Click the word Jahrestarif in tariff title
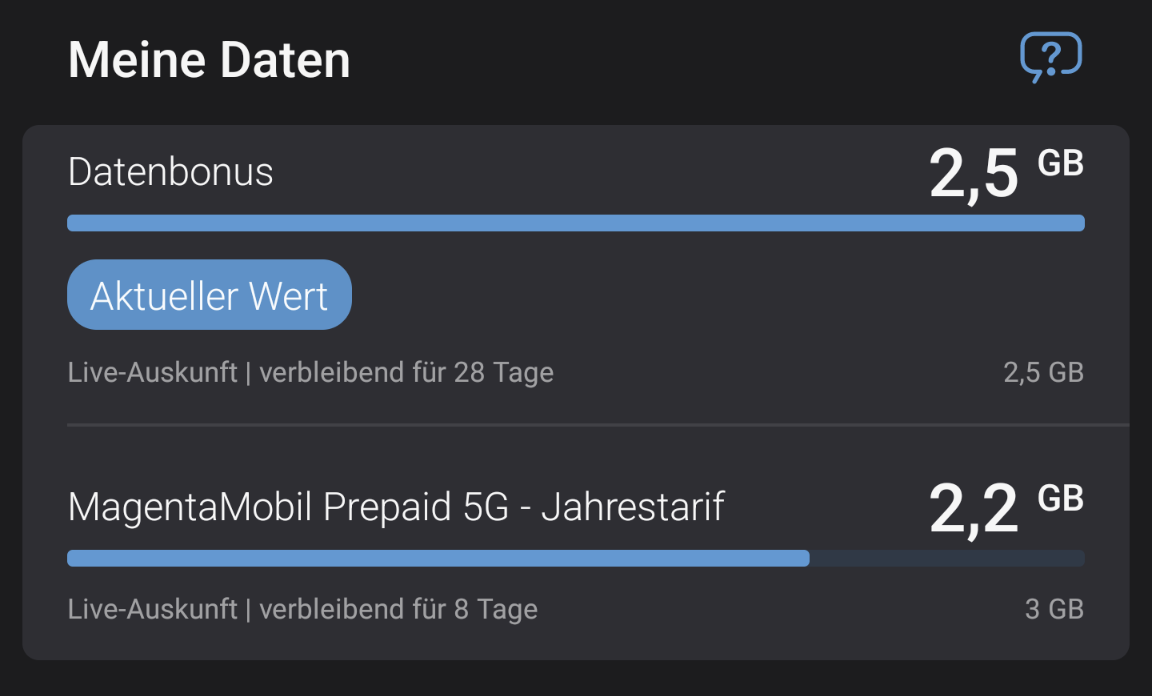1152x696 pixels. (632, 507)
